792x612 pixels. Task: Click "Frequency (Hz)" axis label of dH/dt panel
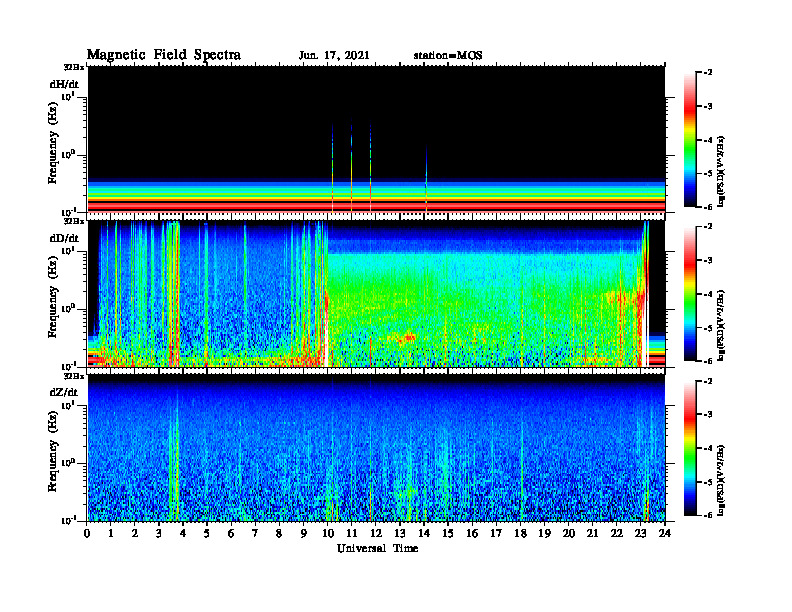pos(53,143)
